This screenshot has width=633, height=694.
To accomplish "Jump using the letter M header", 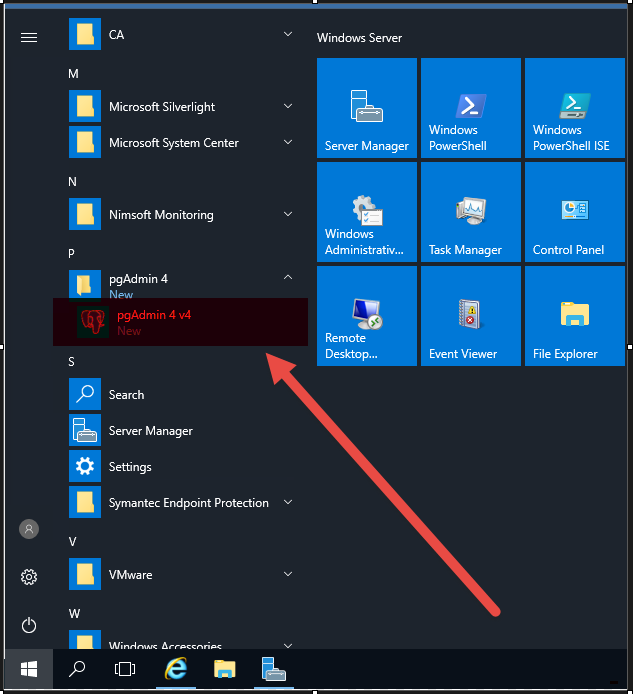I will tap(73, 74).
